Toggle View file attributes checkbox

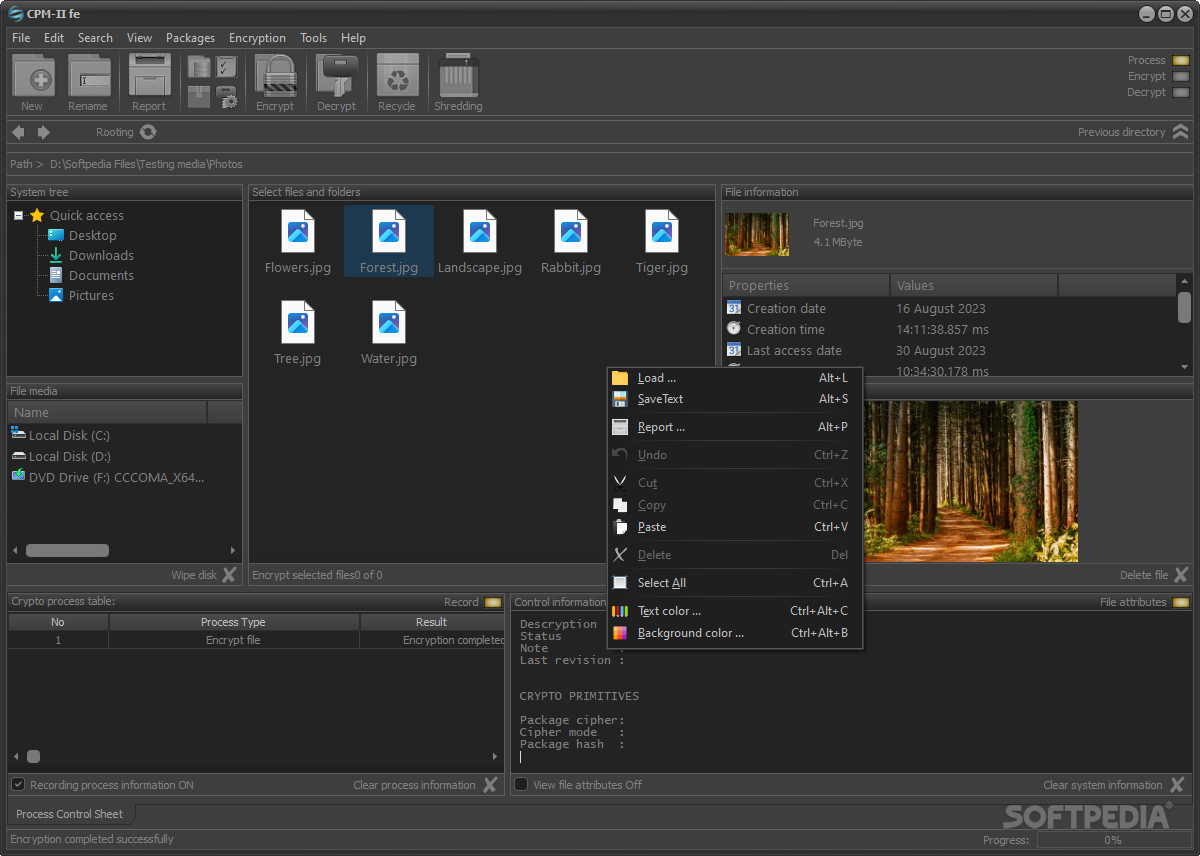coord(521,785)
